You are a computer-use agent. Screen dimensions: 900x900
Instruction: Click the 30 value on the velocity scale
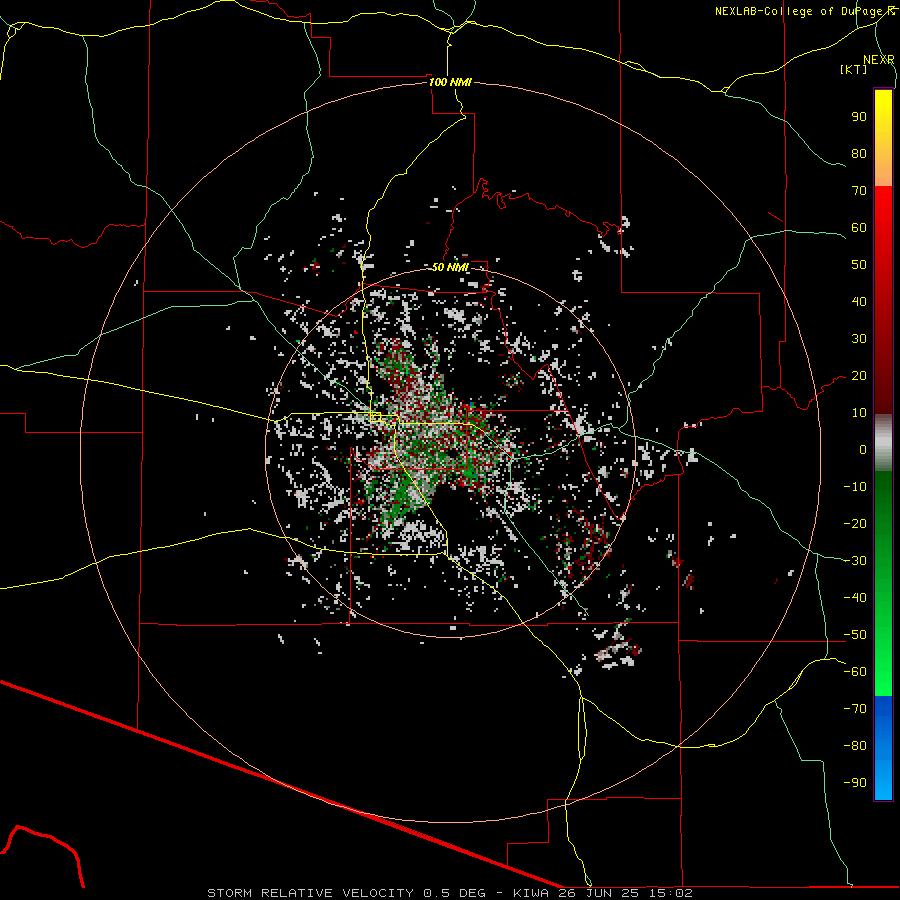coord(859,339)
